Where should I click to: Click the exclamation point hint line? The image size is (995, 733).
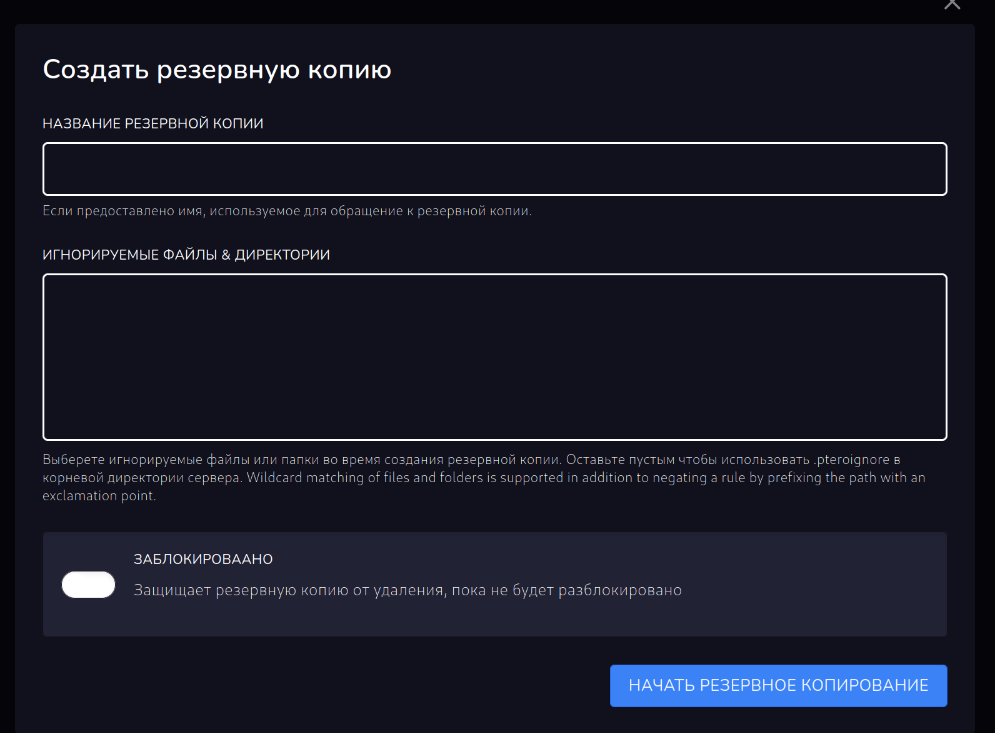click(99, 496)
